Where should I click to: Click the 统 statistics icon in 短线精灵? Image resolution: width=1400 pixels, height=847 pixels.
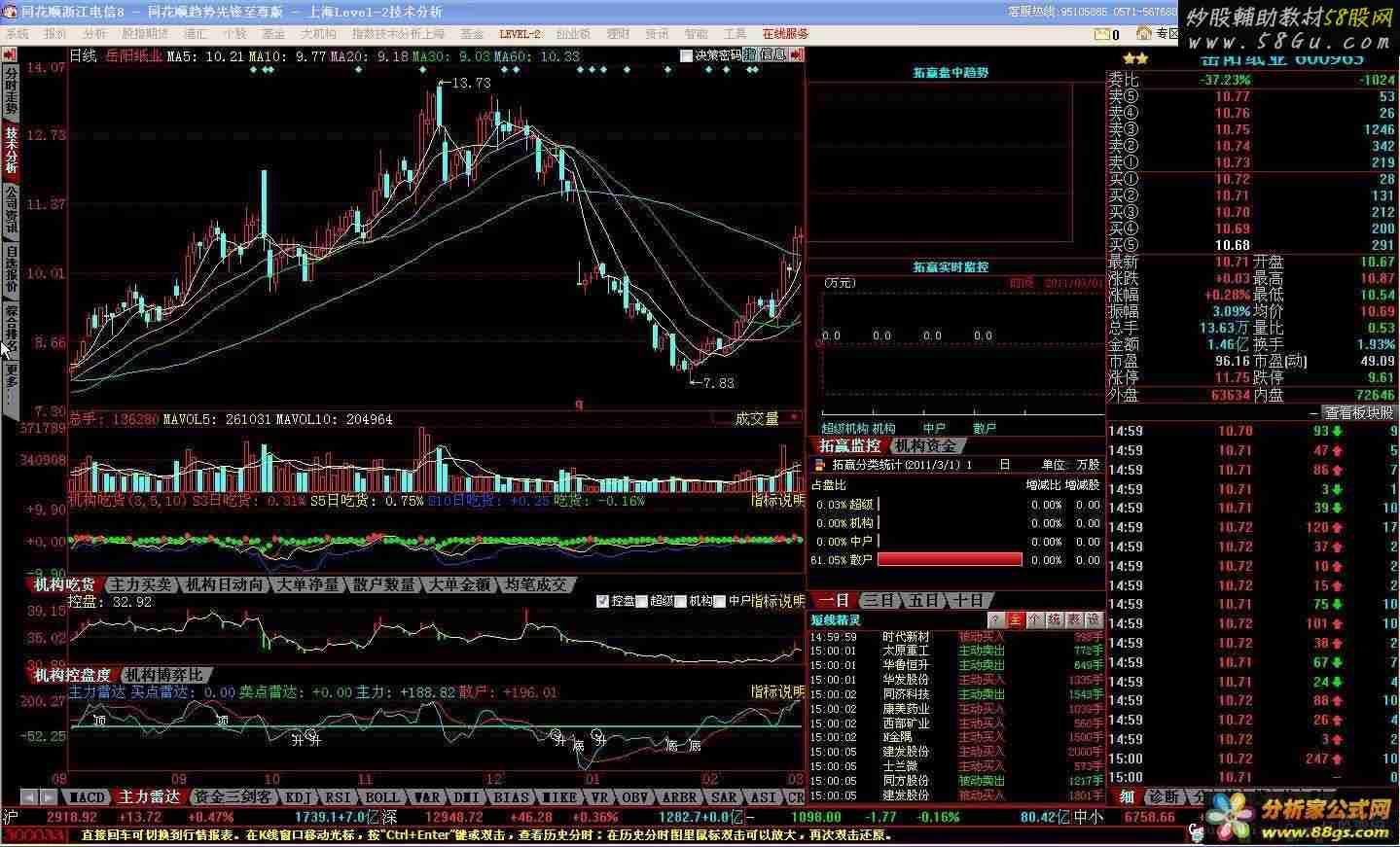point(1054,619)
